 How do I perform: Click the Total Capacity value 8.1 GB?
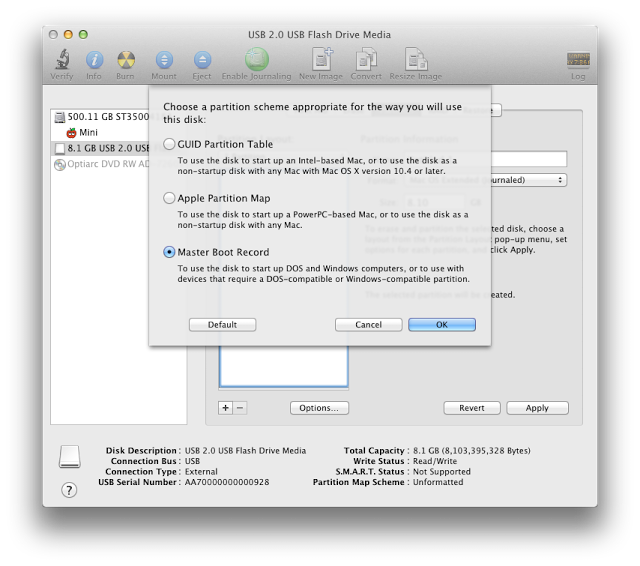[x=471, y=451]
